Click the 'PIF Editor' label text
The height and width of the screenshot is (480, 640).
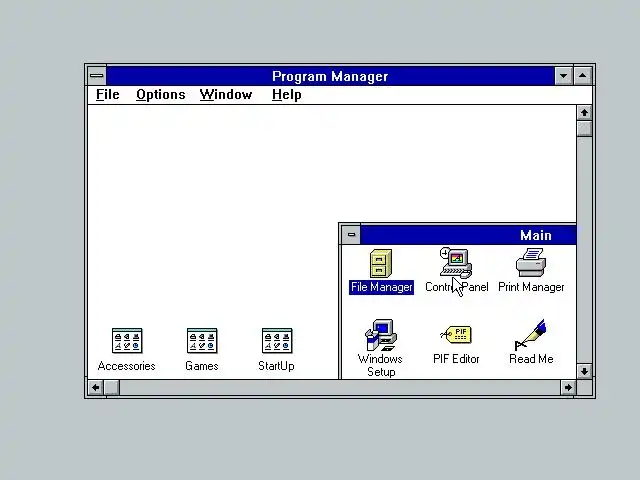coord(456,359)
